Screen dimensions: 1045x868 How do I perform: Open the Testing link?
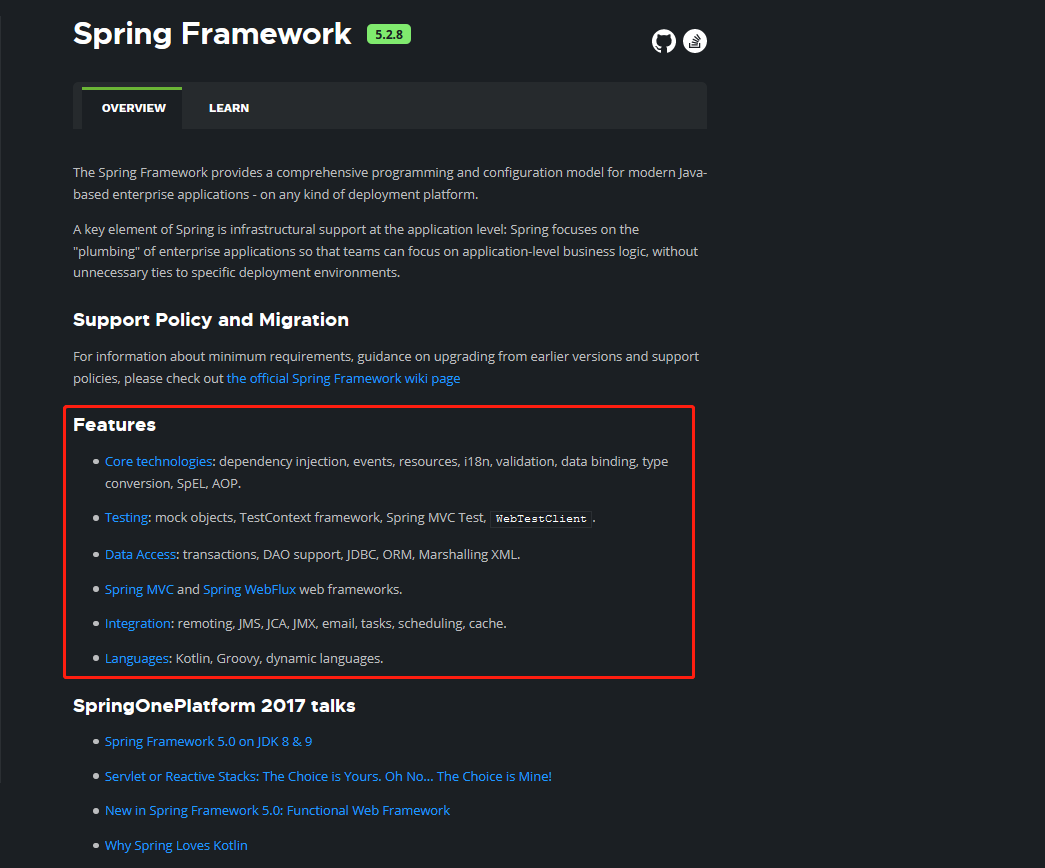tap(126, 517)
